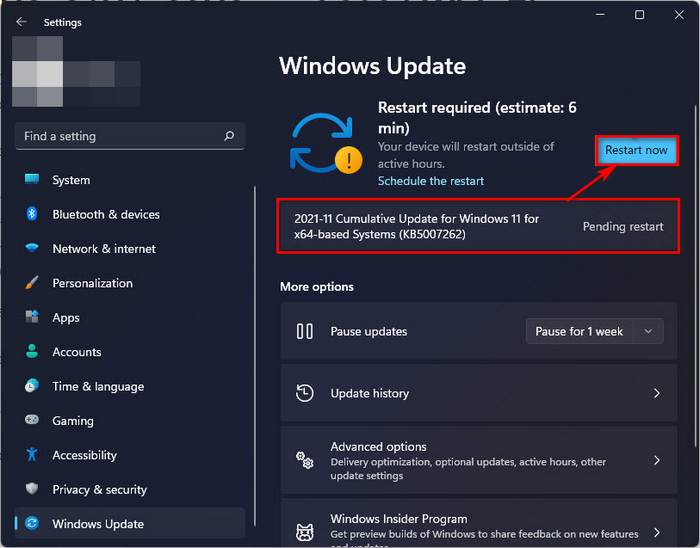The height and width of the screenshot is (548, 700).
Task: Click Schedule the restart link
Action: (x=431, y=181)
